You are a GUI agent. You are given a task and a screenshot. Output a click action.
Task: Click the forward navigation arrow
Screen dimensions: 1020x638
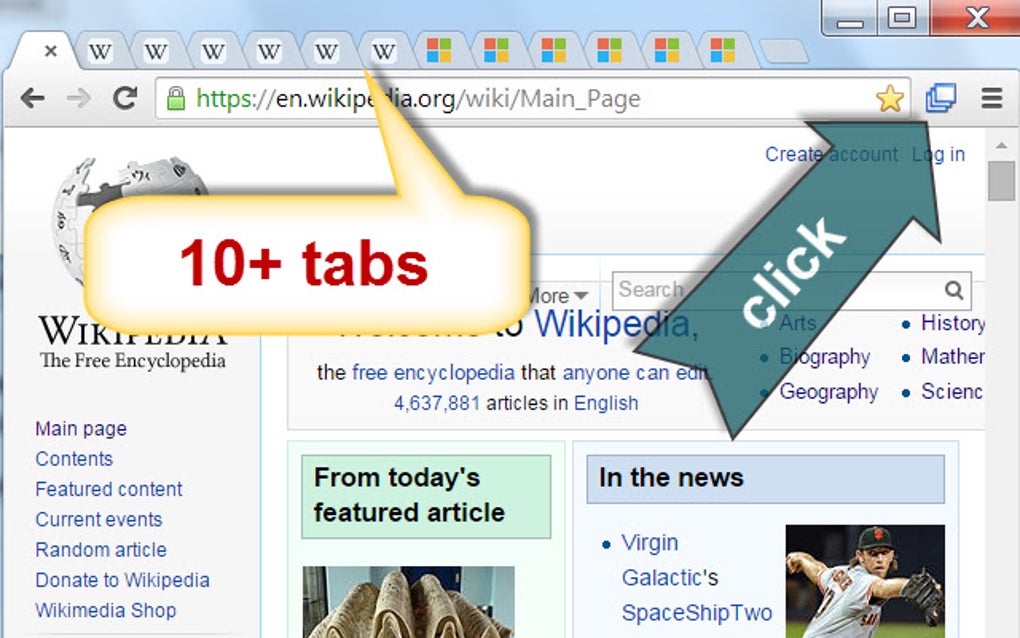coord(77,98)
